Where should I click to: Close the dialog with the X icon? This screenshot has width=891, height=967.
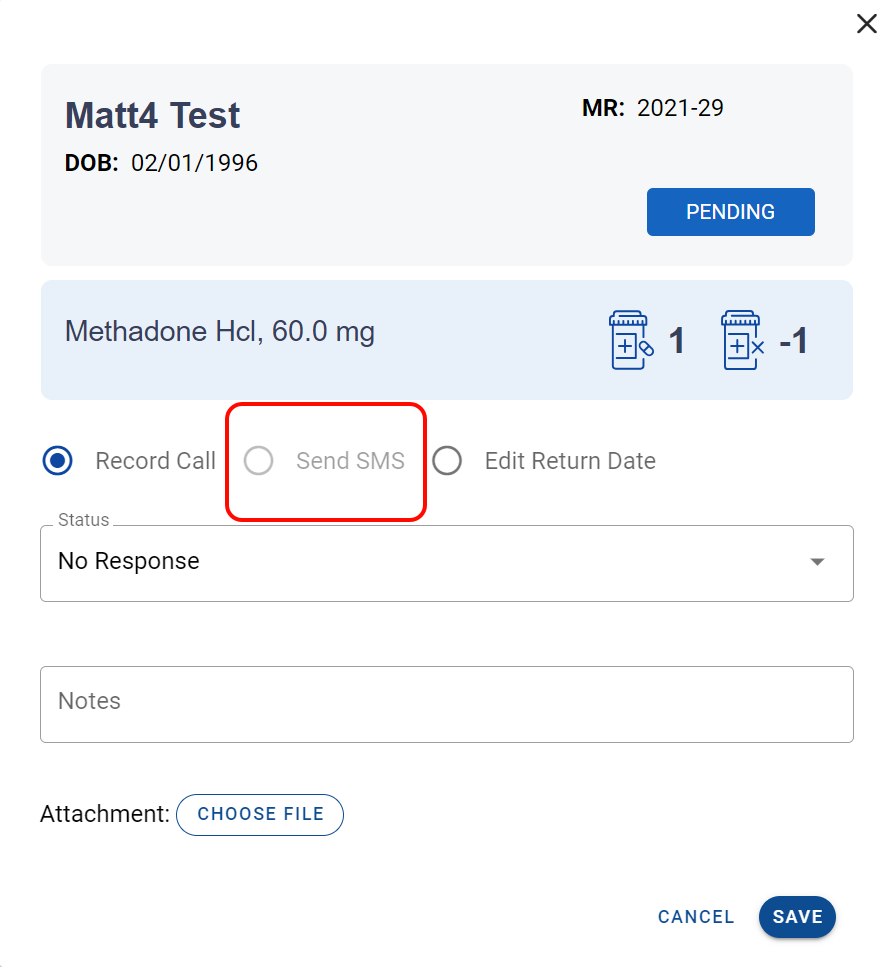(x=866, y=24)
